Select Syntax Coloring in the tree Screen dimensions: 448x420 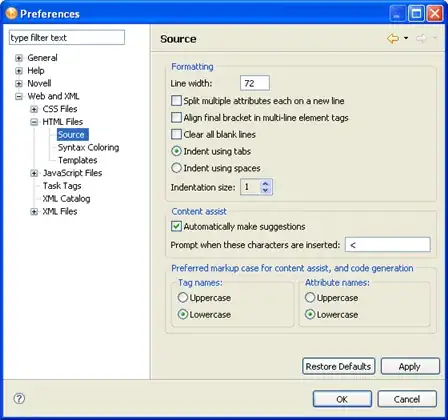coord(88,147)
